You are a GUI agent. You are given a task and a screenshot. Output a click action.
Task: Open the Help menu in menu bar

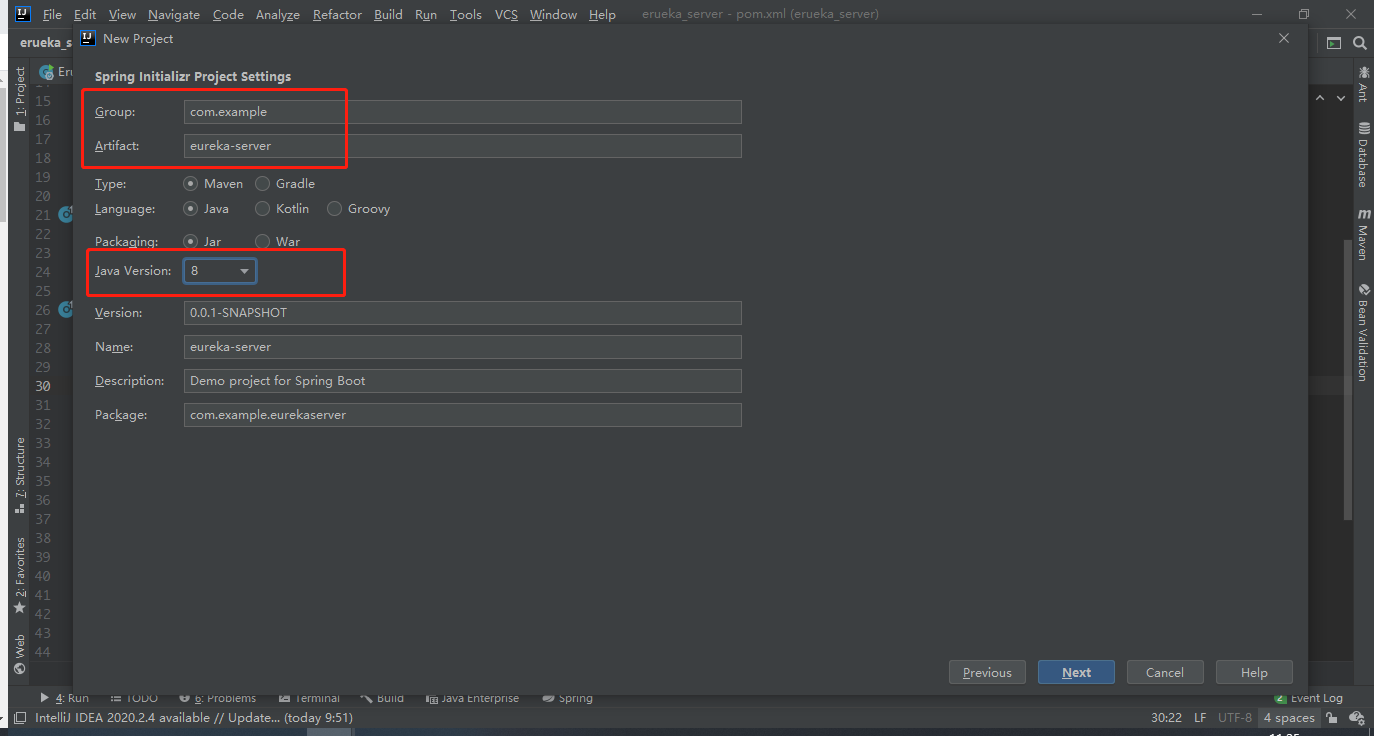coord(602,15)
